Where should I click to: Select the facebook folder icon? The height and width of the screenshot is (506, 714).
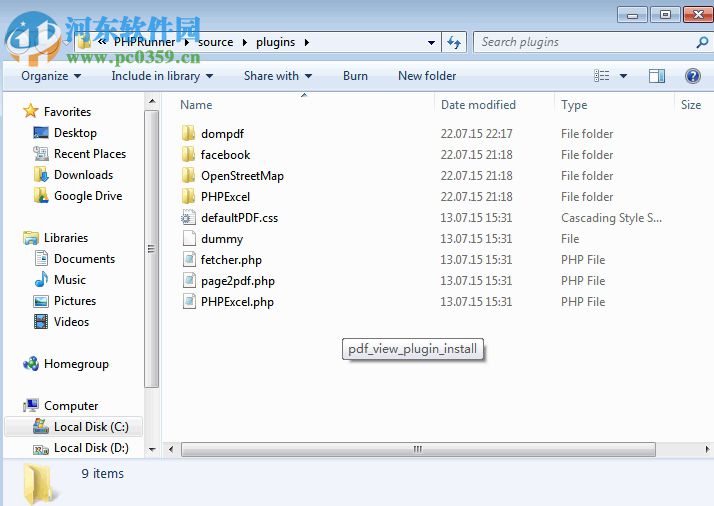coord(188,154)
